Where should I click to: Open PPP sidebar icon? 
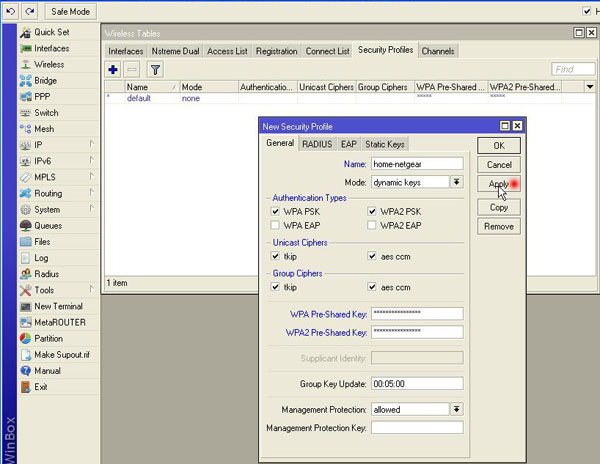click(26, 97)
